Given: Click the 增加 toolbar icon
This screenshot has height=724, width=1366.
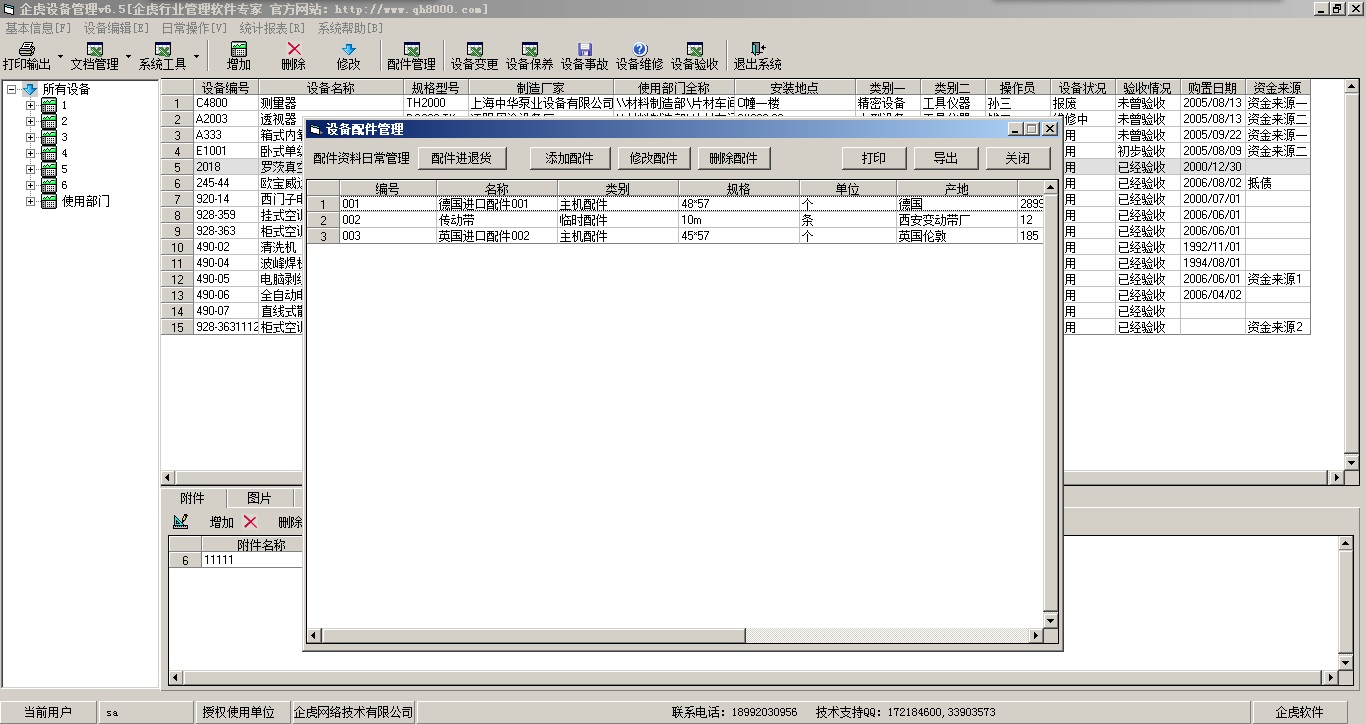Looking at the screenshot, I should [x=239, y=49].
